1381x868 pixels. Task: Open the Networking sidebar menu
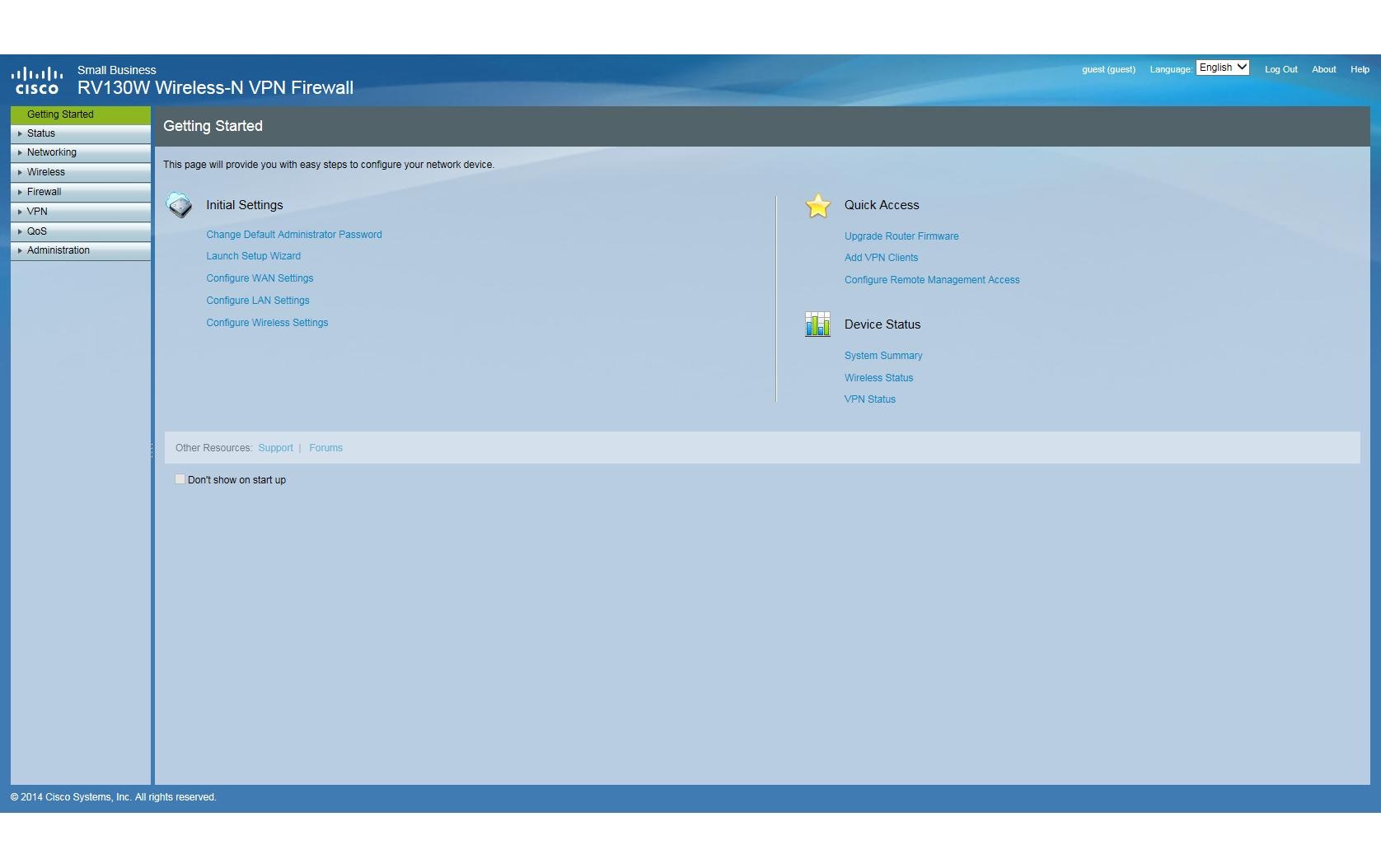81,152
